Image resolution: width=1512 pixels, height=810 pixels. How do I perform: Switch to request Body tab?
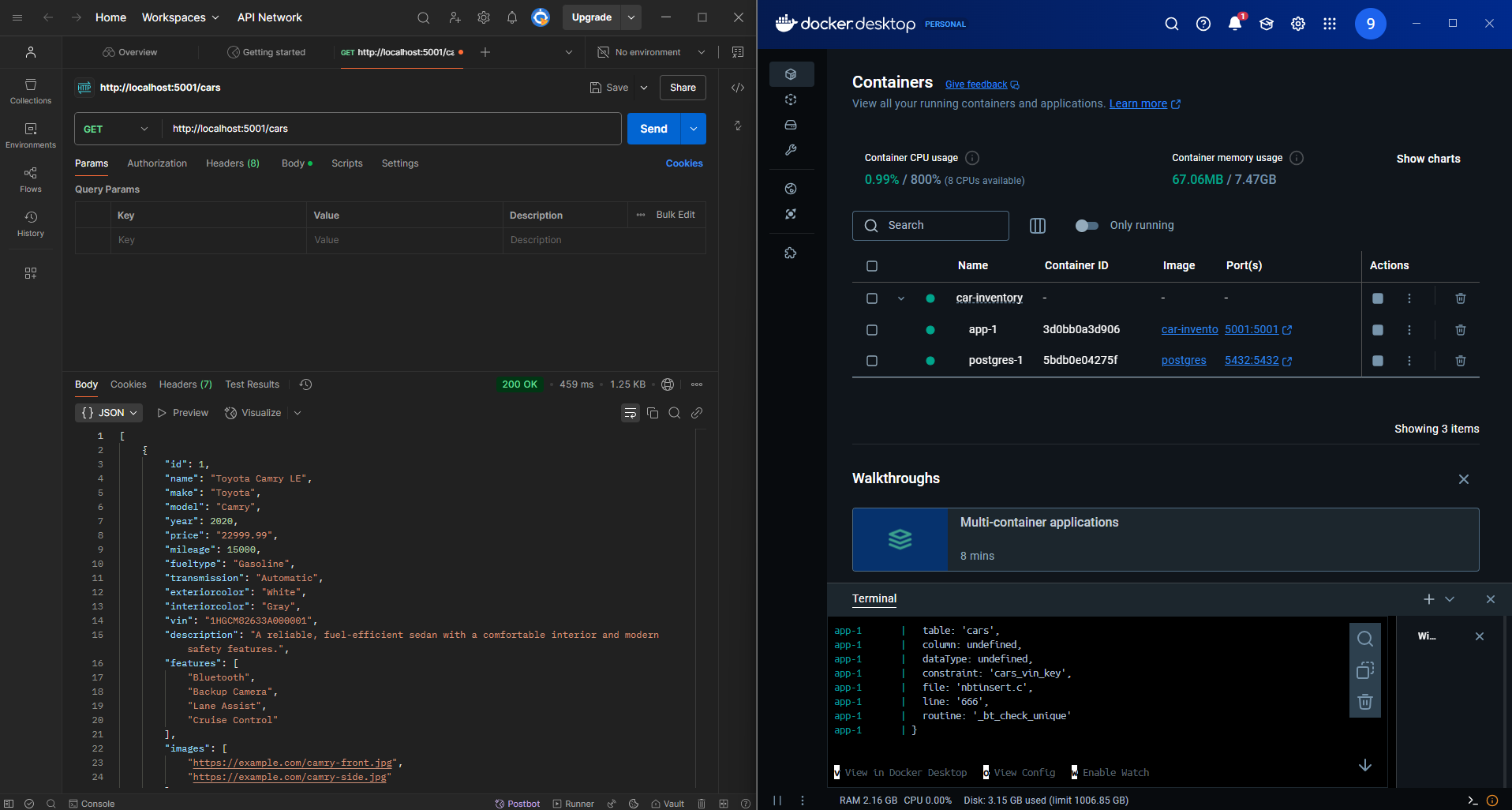point(297,163)
